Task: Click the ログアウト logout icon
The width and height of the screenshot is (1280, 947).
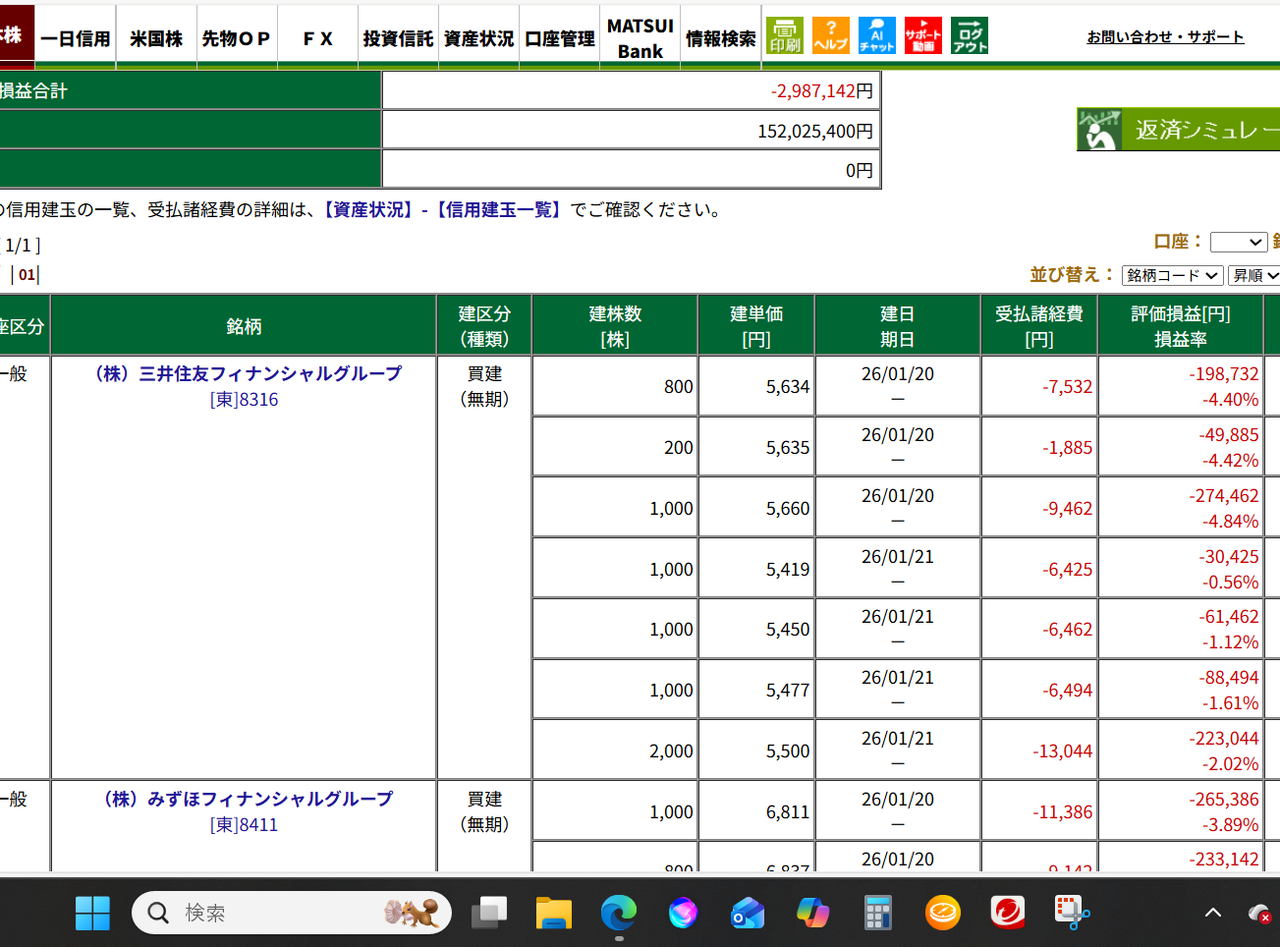Action: point(969,36)
